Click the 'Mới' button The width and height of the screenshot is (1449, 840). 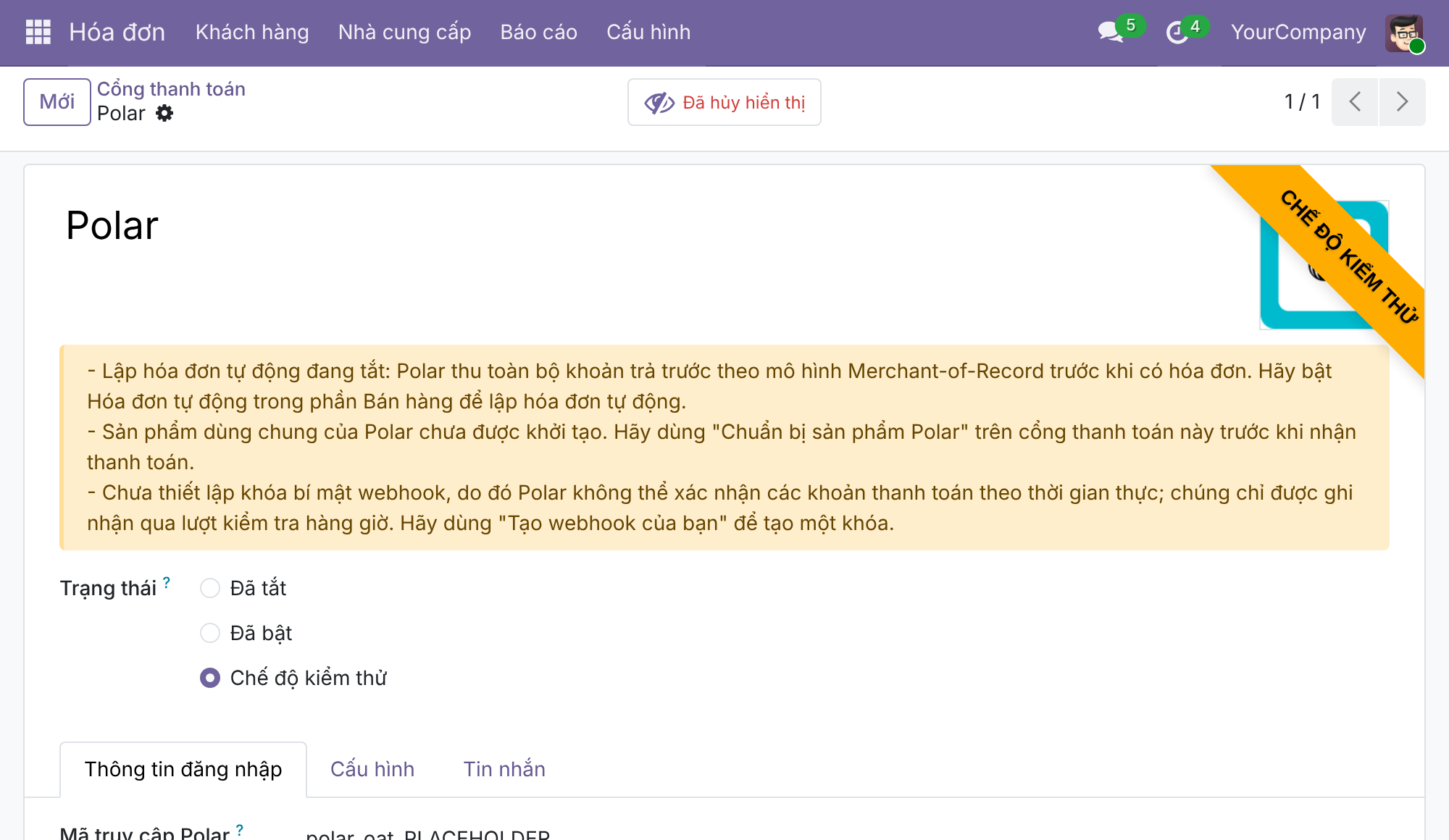(57, 102)
